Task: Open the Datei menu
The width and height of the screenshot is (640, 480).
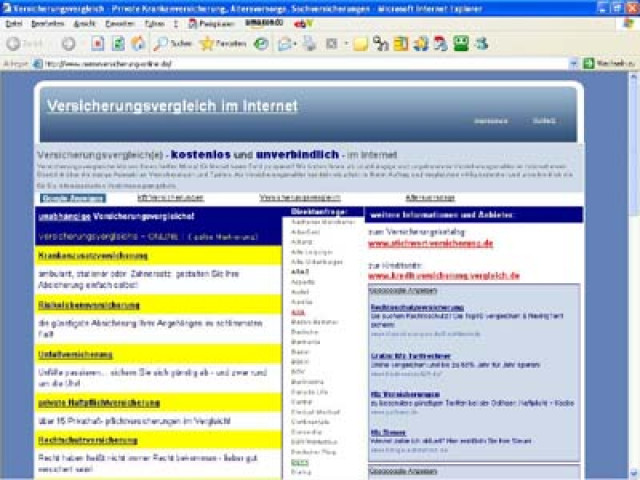Action: tap(13, 24)
